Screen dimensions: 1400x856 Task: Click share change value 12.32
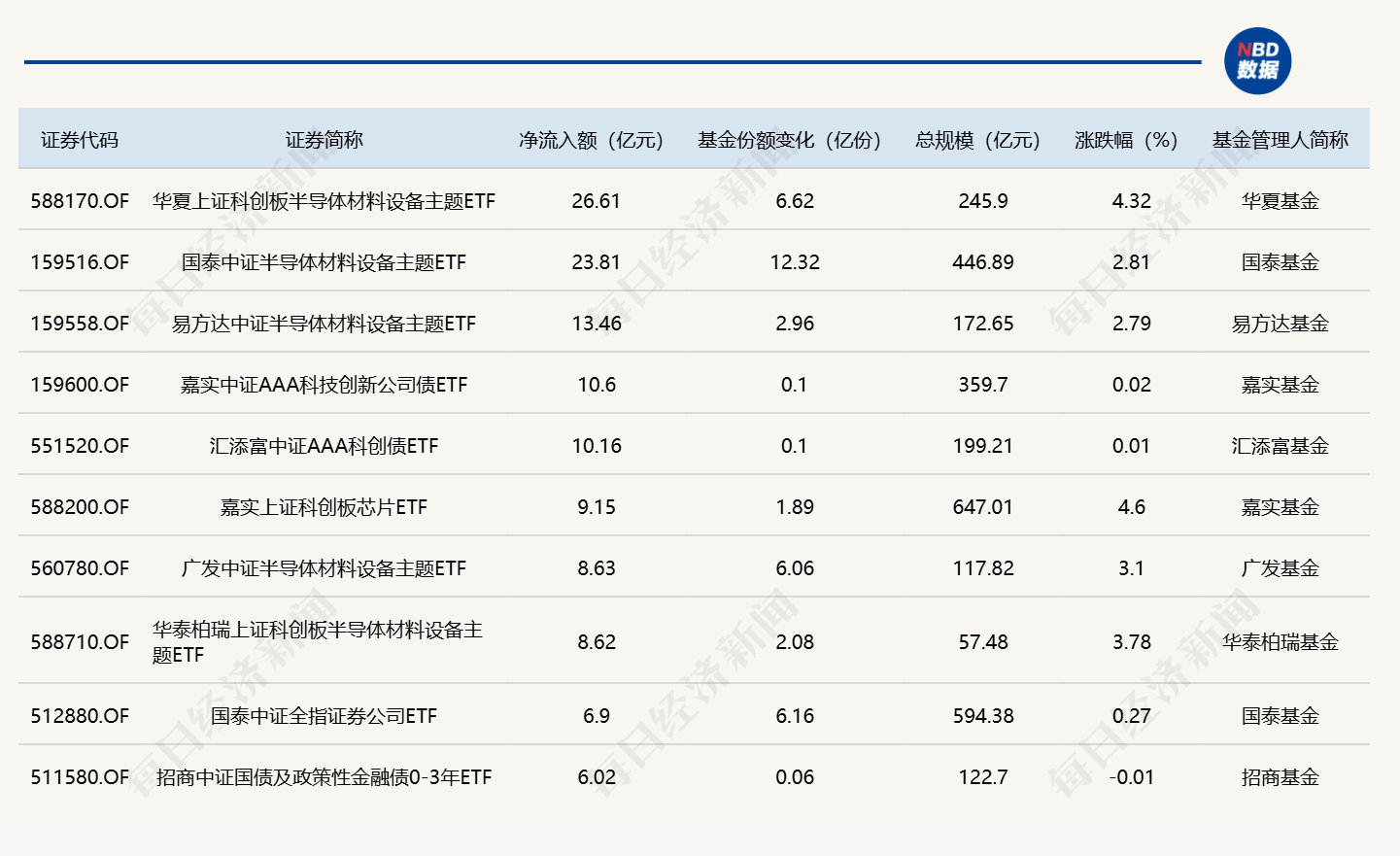(795, 262)
